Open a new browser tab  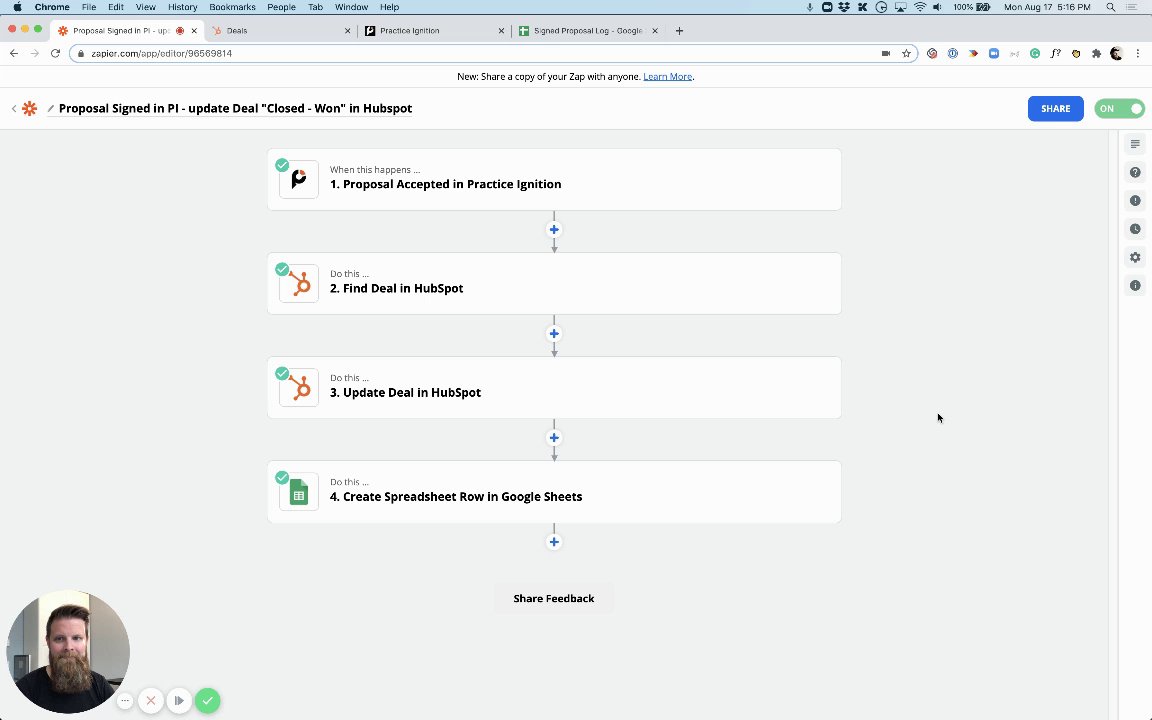(679, 31)
